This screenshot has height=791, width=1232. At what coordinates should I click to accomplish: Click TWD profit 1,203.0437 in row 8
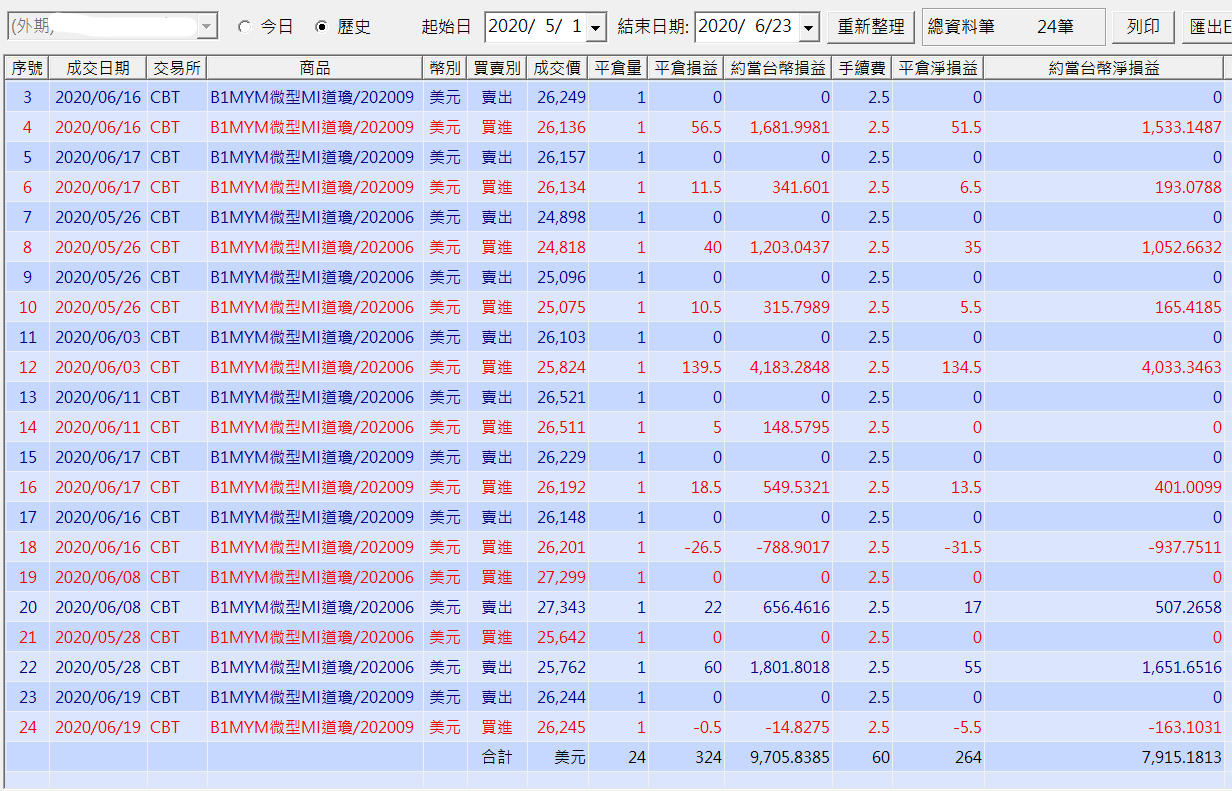click(790, 247)
